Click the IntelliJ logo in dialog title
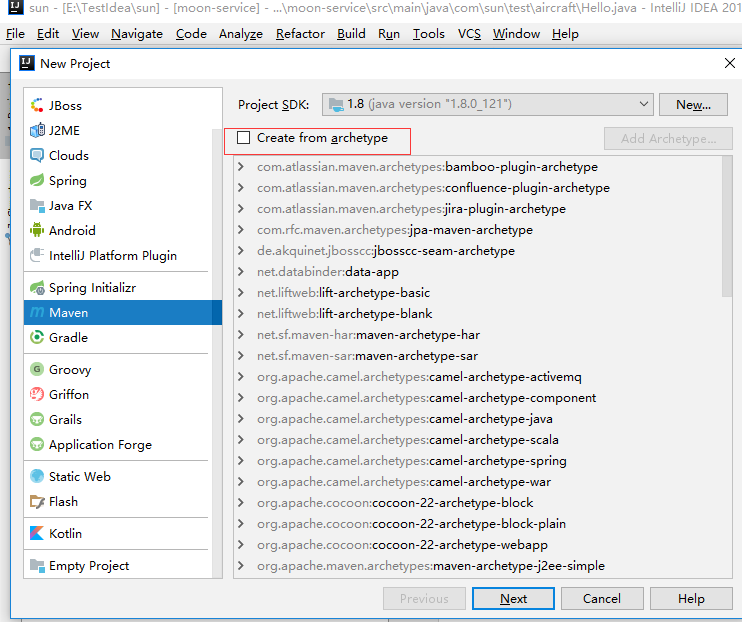The height and width of the screenshot is (622, 742). click(26, 63)
